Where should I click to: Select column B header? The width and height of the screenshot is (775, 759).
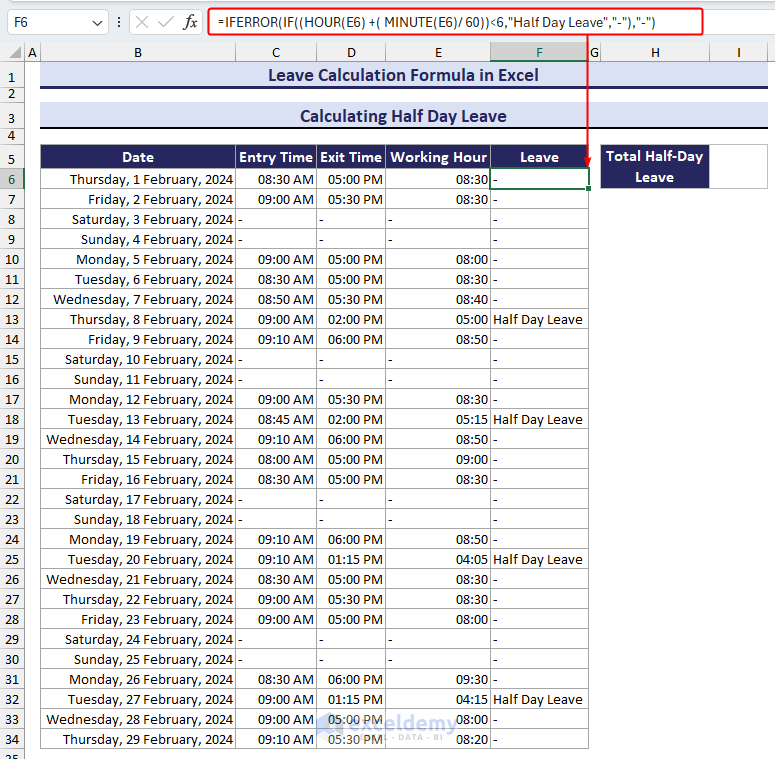[x=138, y=52]
